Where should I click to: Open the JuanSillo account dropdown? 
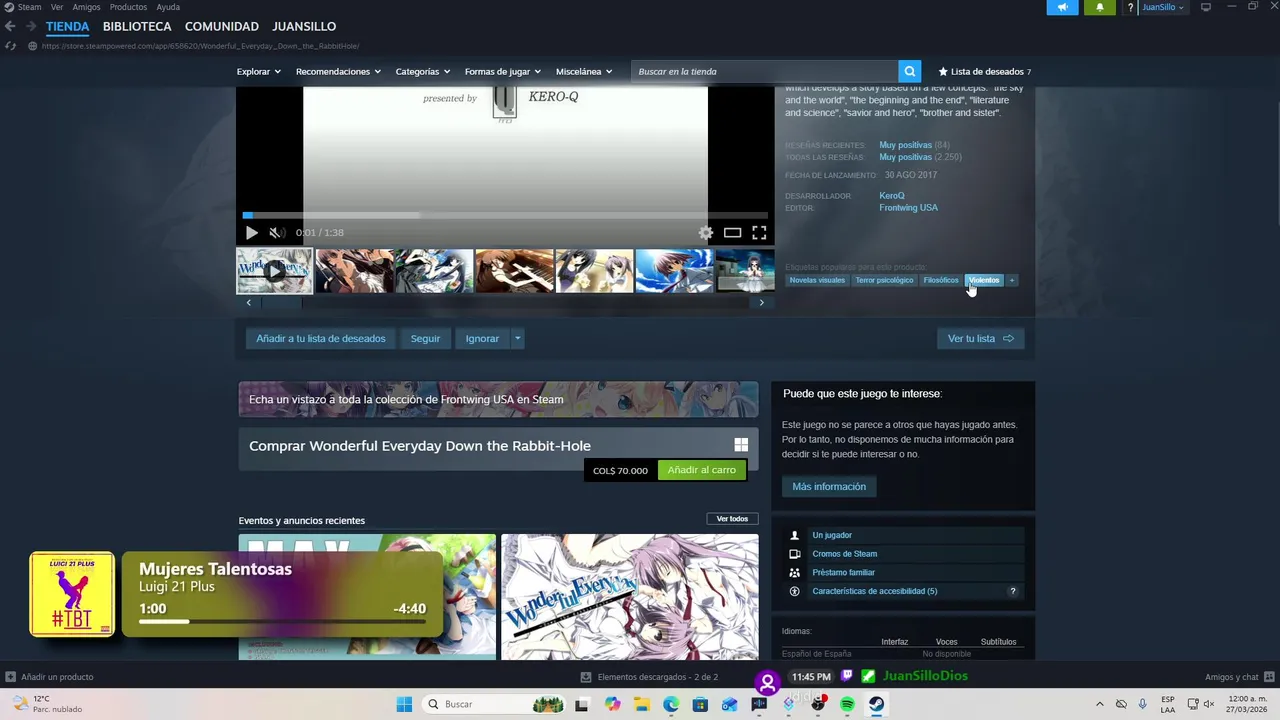(x=1163, y=7)
